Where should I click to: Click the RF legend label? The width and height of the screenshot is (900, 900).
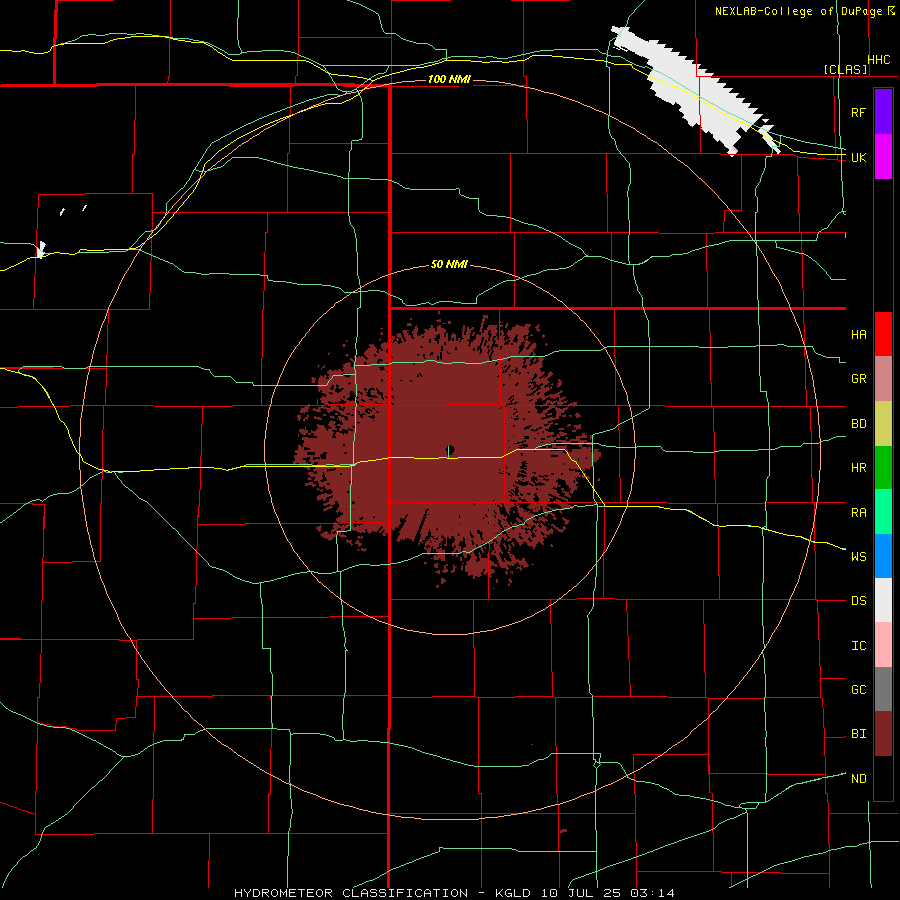(x=858, y=112)
